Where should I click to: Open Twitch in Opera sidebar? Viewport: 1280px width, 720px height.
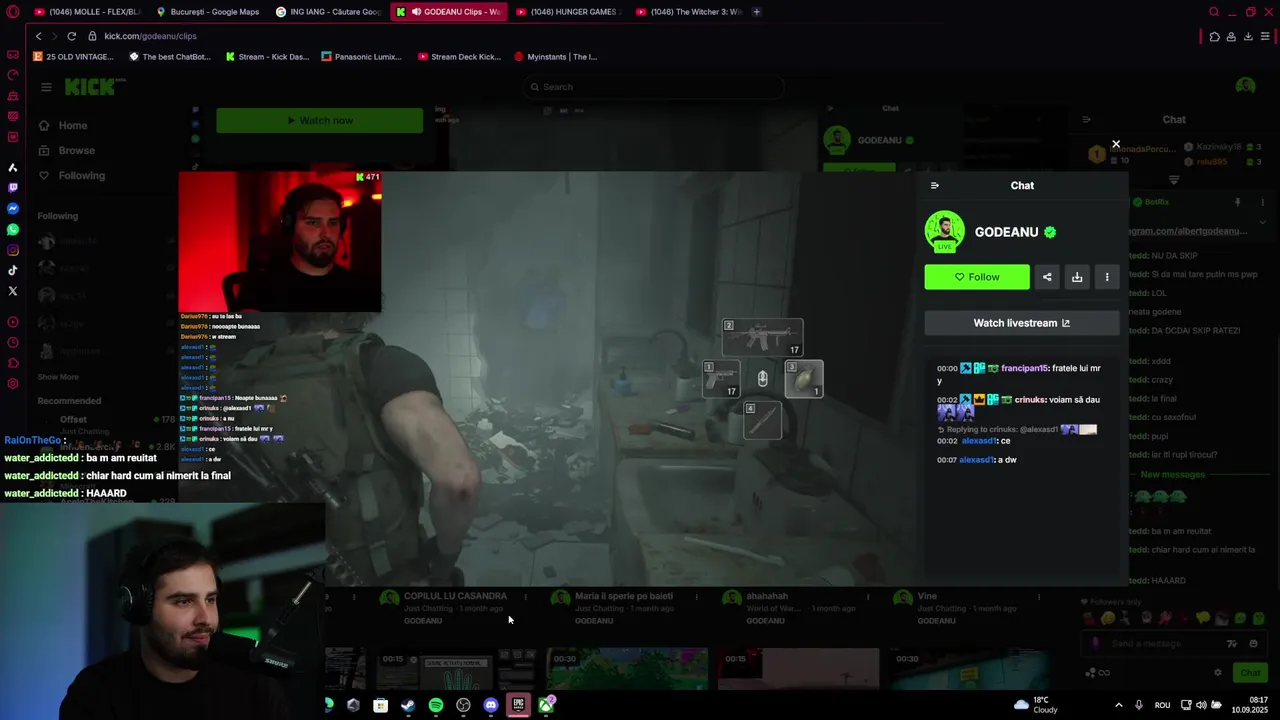13,187
